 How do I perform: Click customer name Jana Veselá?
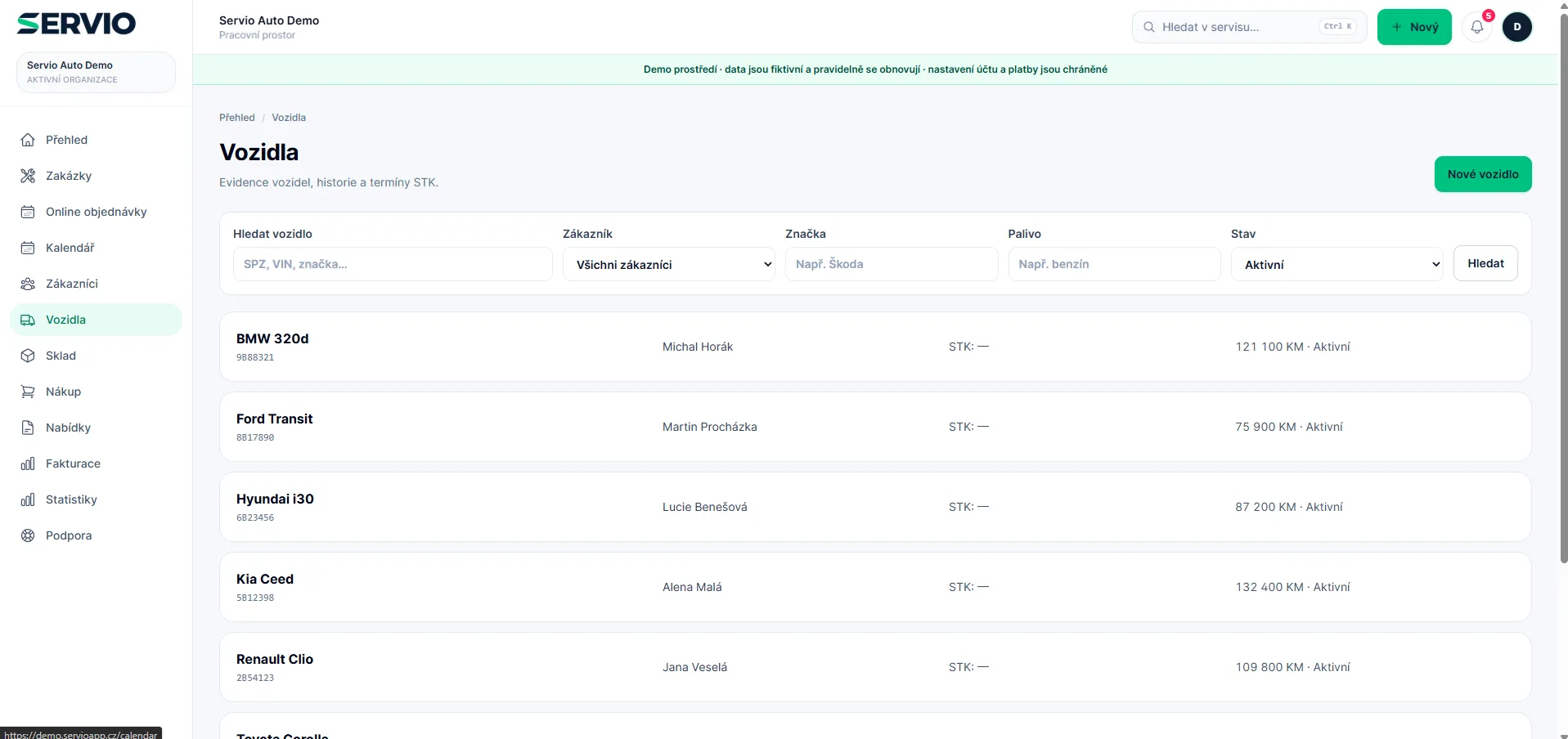(x=694, y=667)
